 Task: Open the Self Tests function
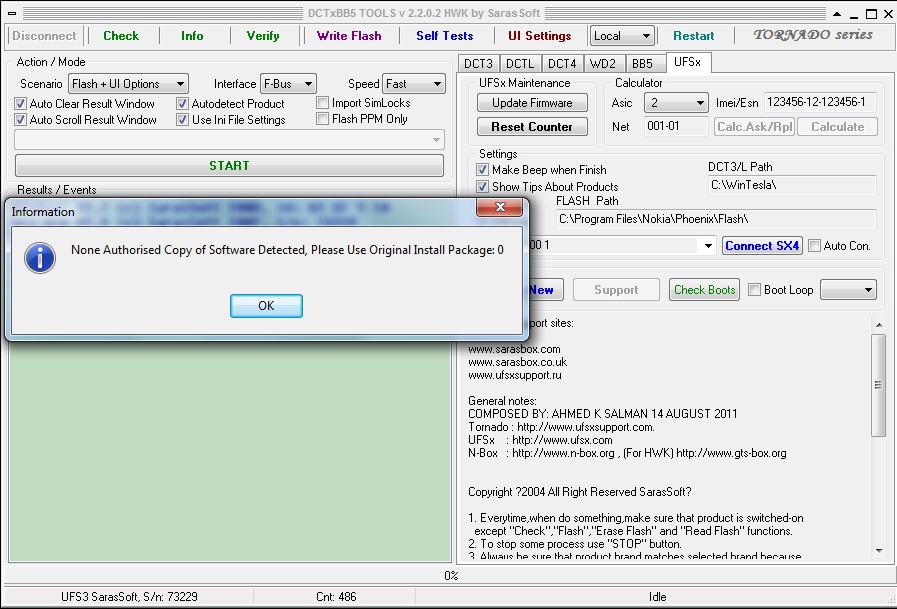coord(444,35)
